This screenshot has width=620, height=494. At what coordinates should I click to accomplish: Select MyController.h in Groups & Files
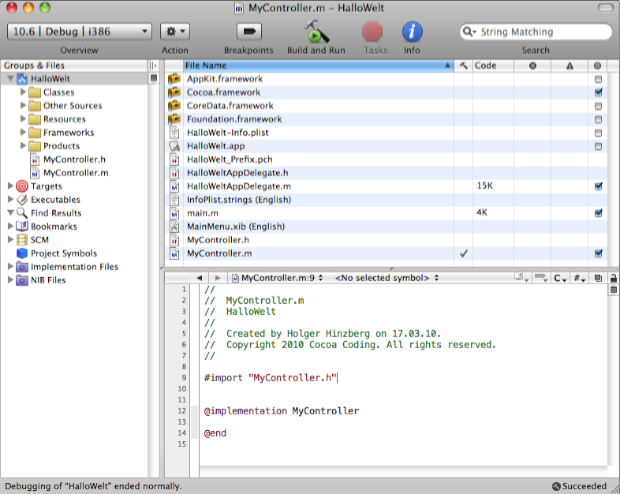coord(74,159)
